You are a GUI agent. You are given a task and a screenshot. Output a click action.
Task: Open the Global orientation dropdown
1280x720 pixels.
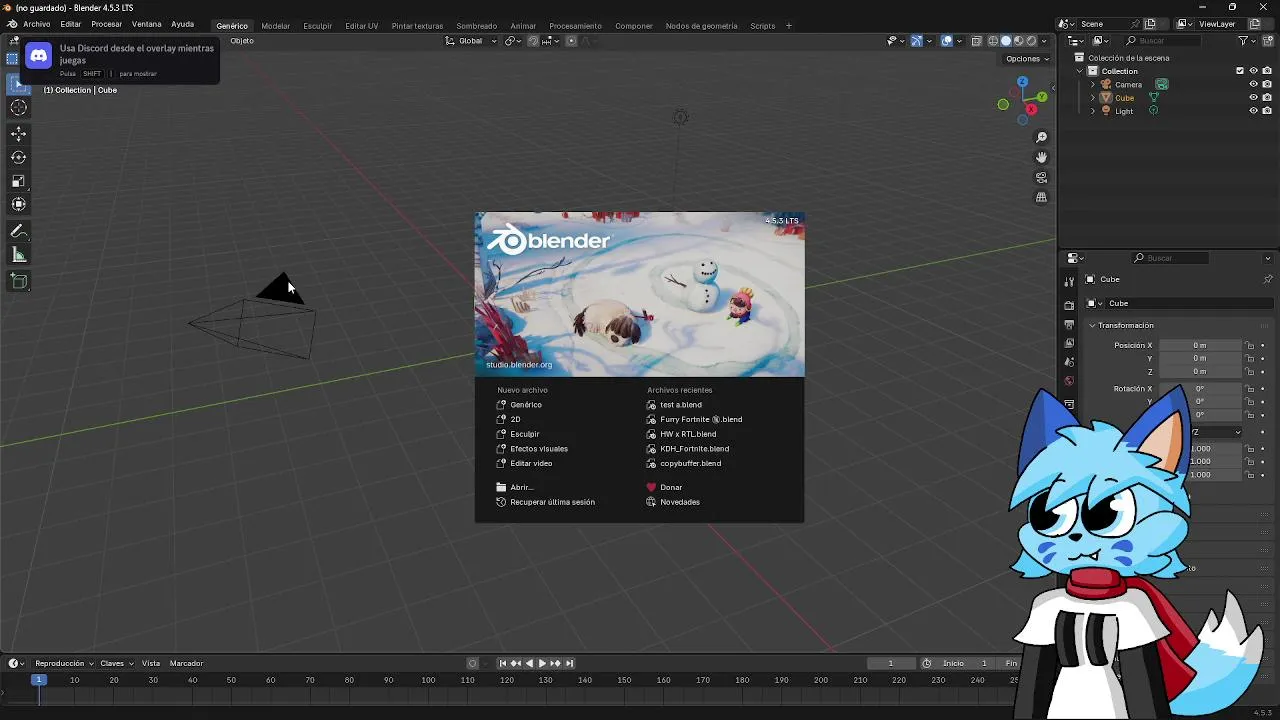point(471,41)
